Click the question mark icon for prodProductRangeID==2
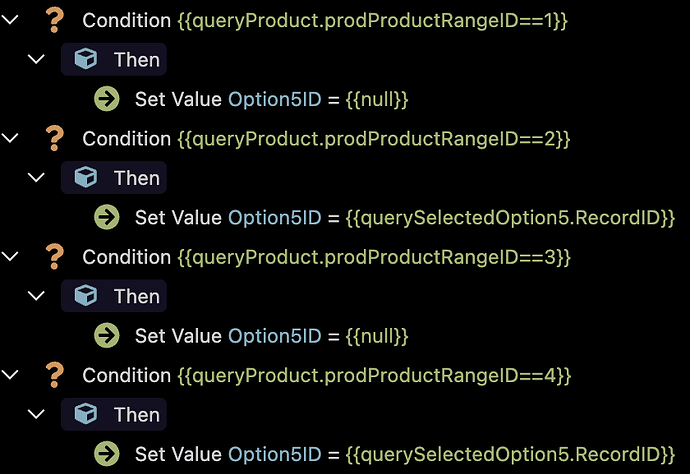This screenshot has width=690, height=474. pyautogui.click(x=55, y=139)
